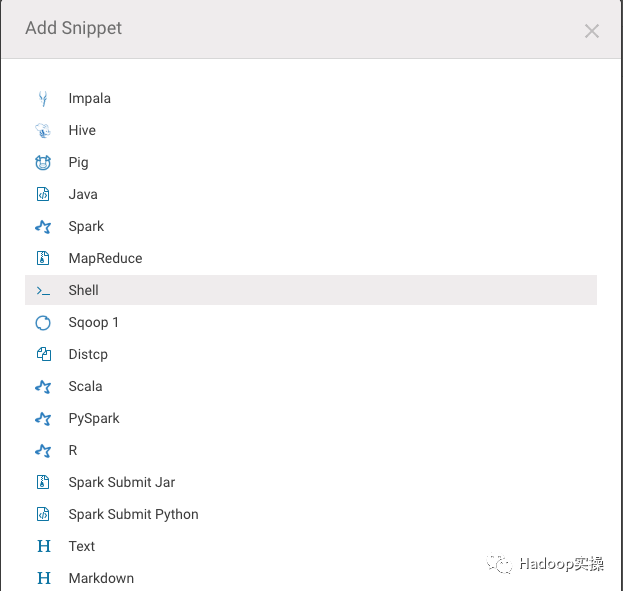Click the Impala snippet icon
Viewport: 623px width, 591px height.
click(x=43, y=98)
